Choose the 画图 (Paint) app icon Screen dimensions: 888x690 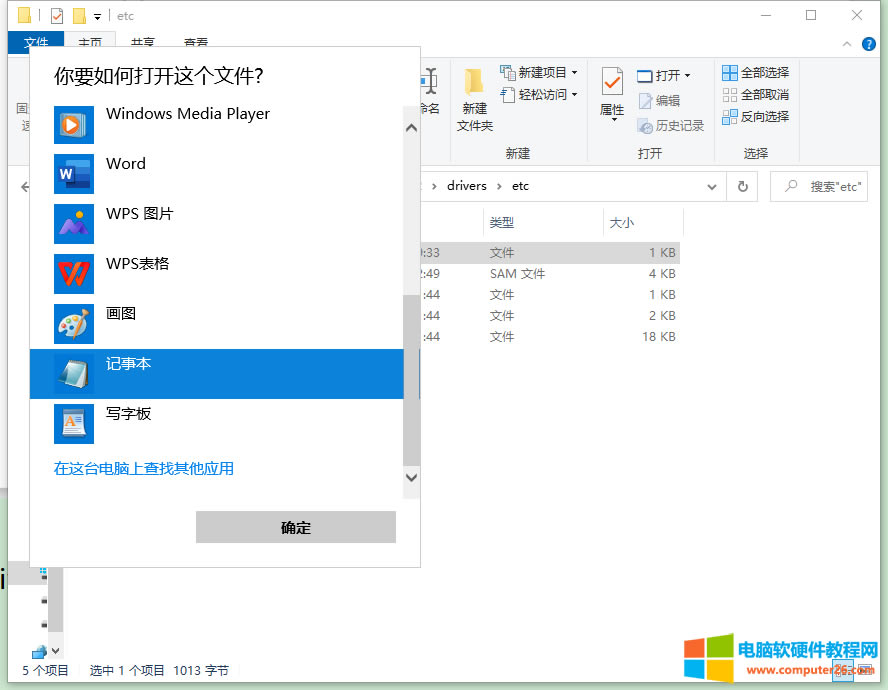coord(73,324)
